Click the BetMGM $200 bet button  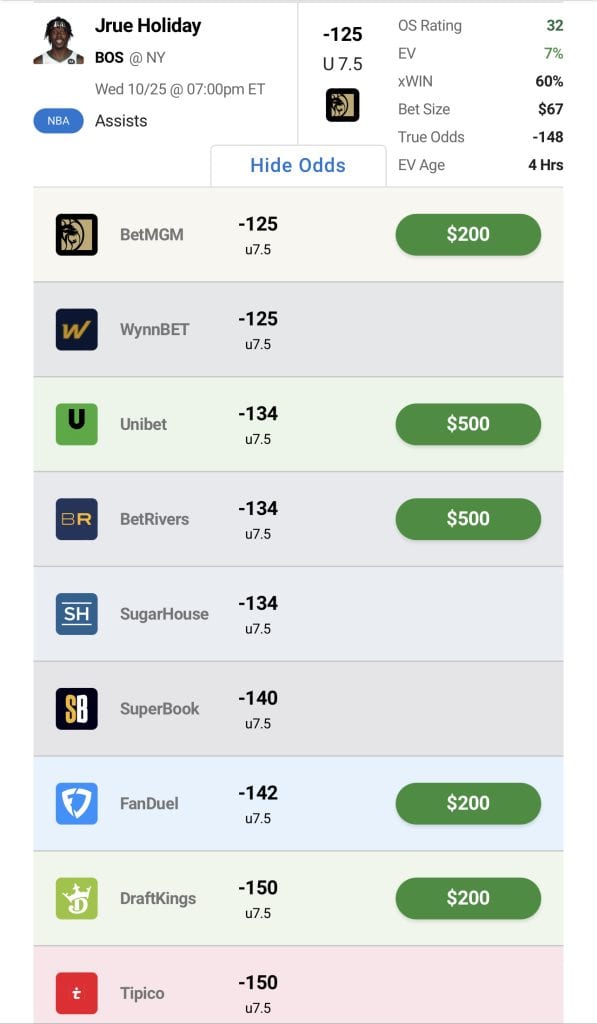coord(468,234)
